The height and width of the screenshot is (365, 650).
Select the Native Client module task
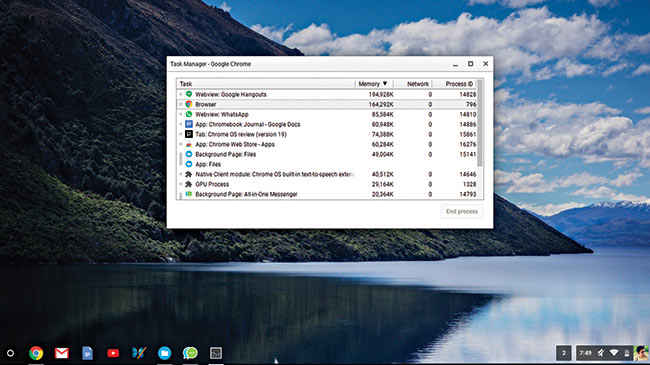pos(327,174)
